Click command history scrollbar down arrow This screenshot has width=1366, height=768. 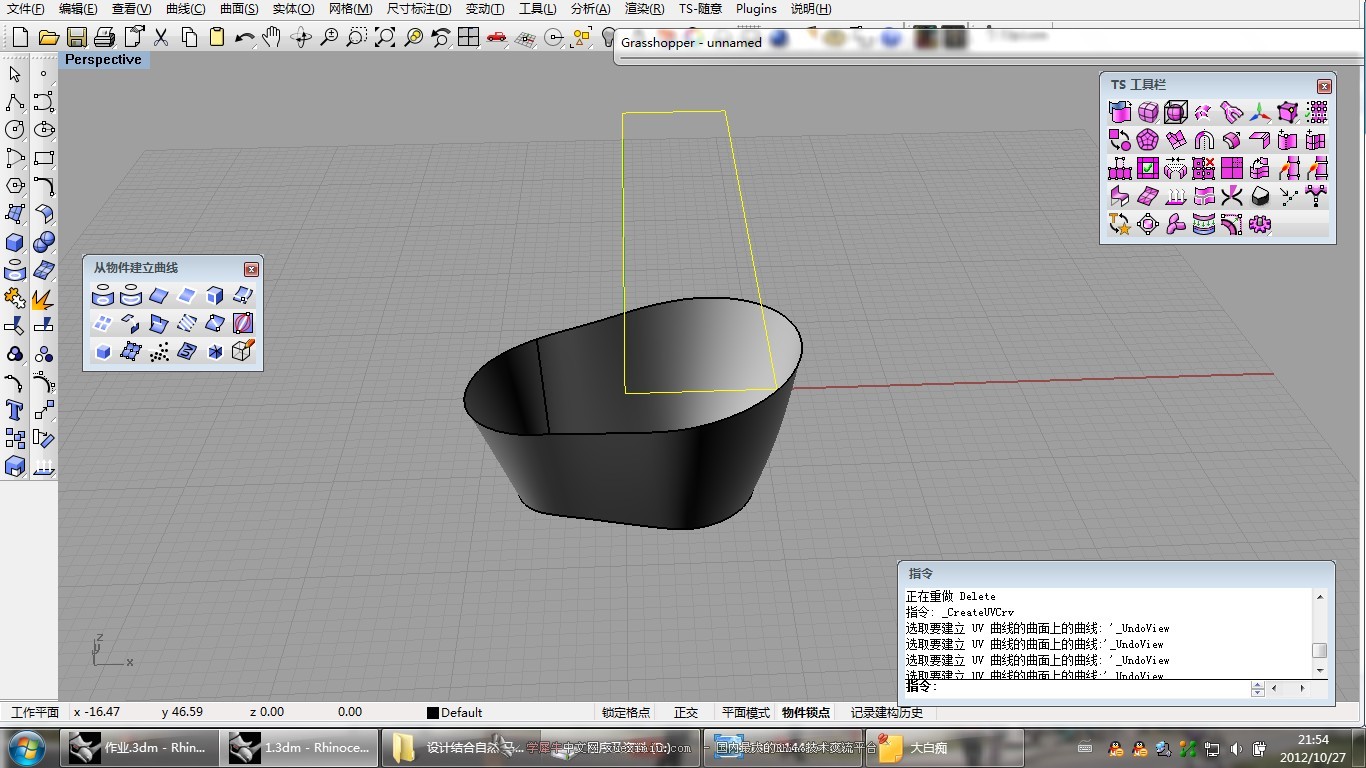(x=1320, y=669)
